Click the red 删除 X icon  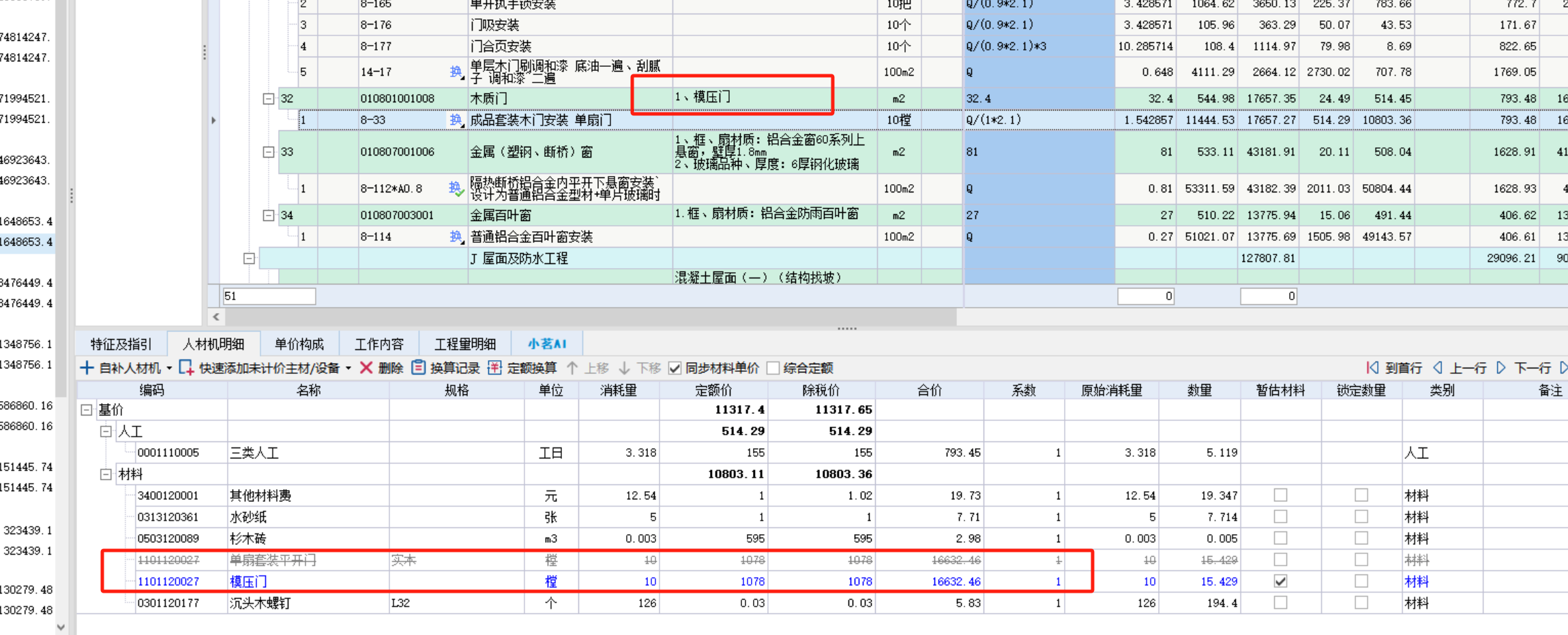(x=366, y=368)
